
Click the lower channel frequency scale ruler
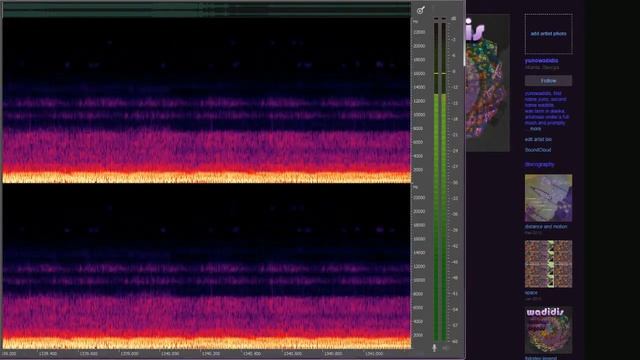coord(419,267)
